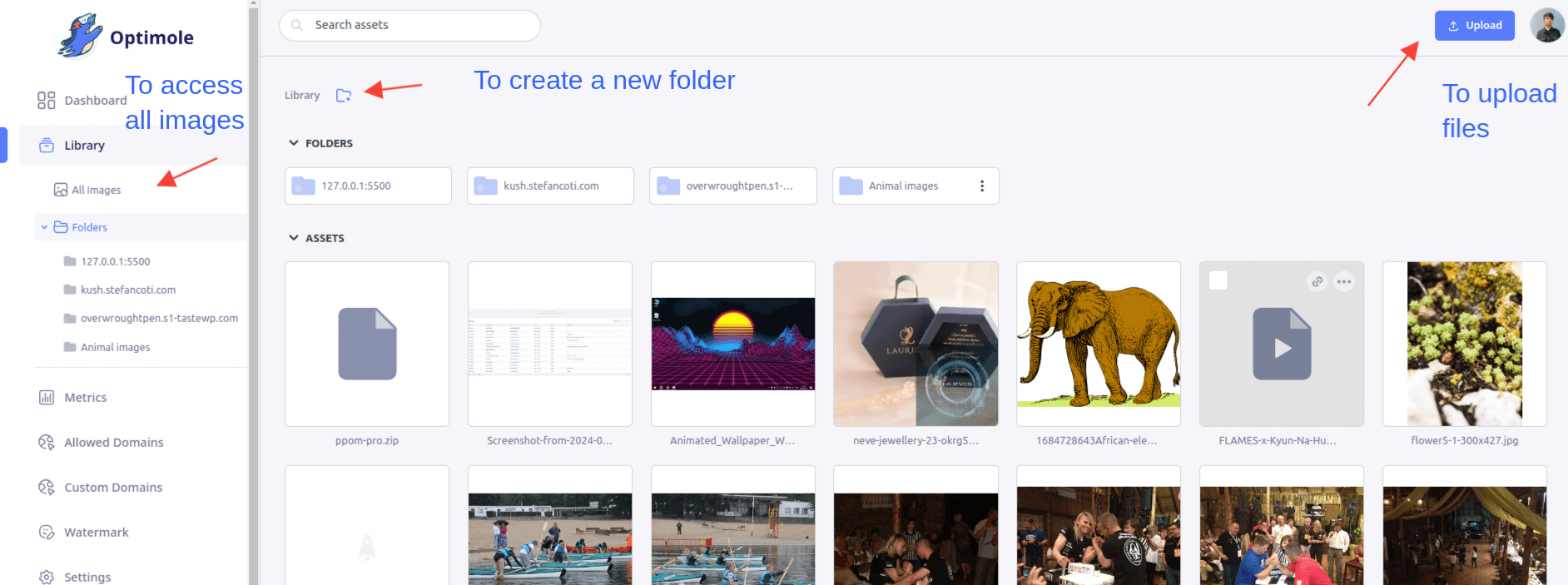Click the copy link icon on video asset
The image size is (1568, 585).
coord(1317,282)
